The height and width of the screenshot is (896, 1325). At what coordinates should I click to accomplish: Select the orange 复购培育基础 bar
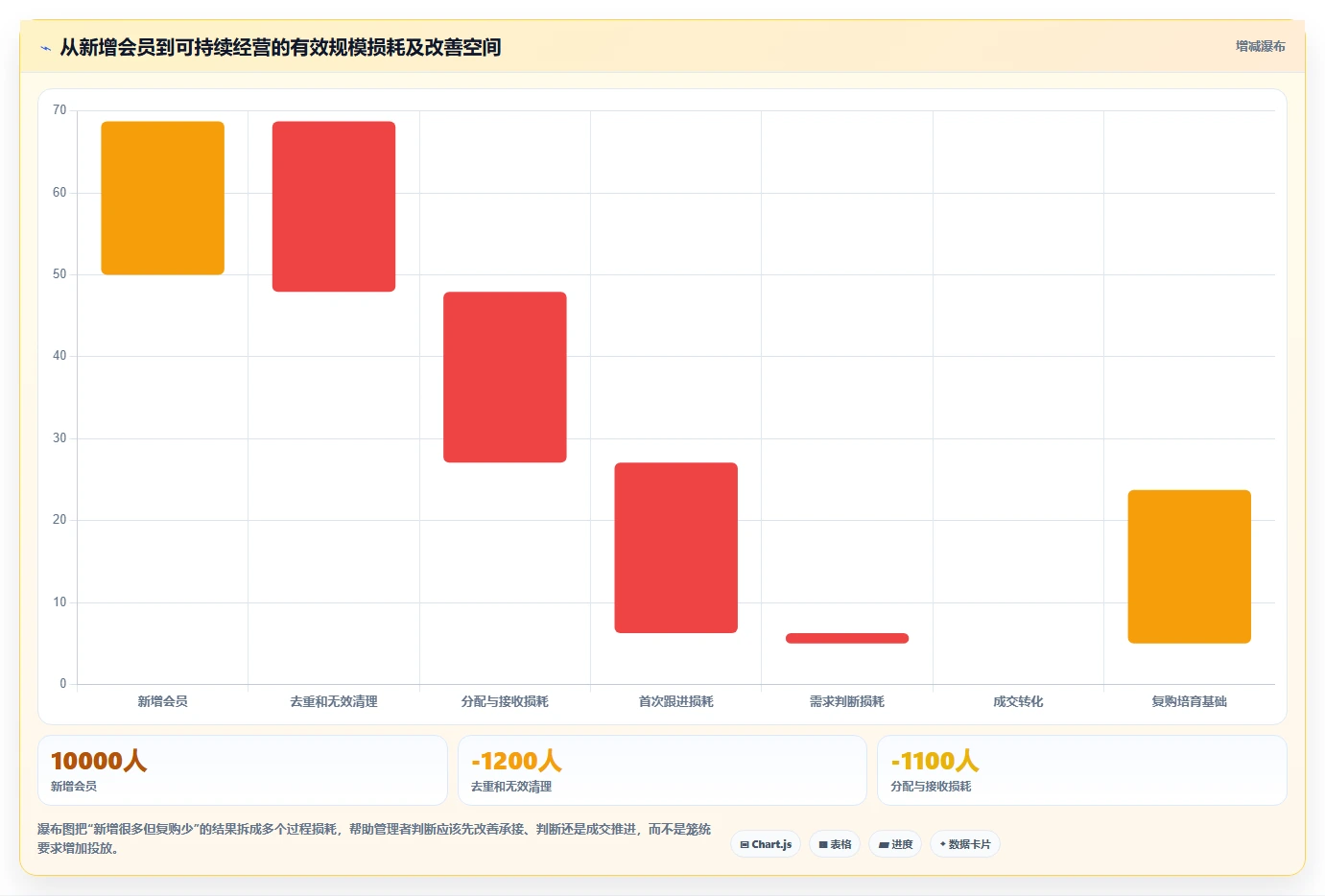(1190, 567)
